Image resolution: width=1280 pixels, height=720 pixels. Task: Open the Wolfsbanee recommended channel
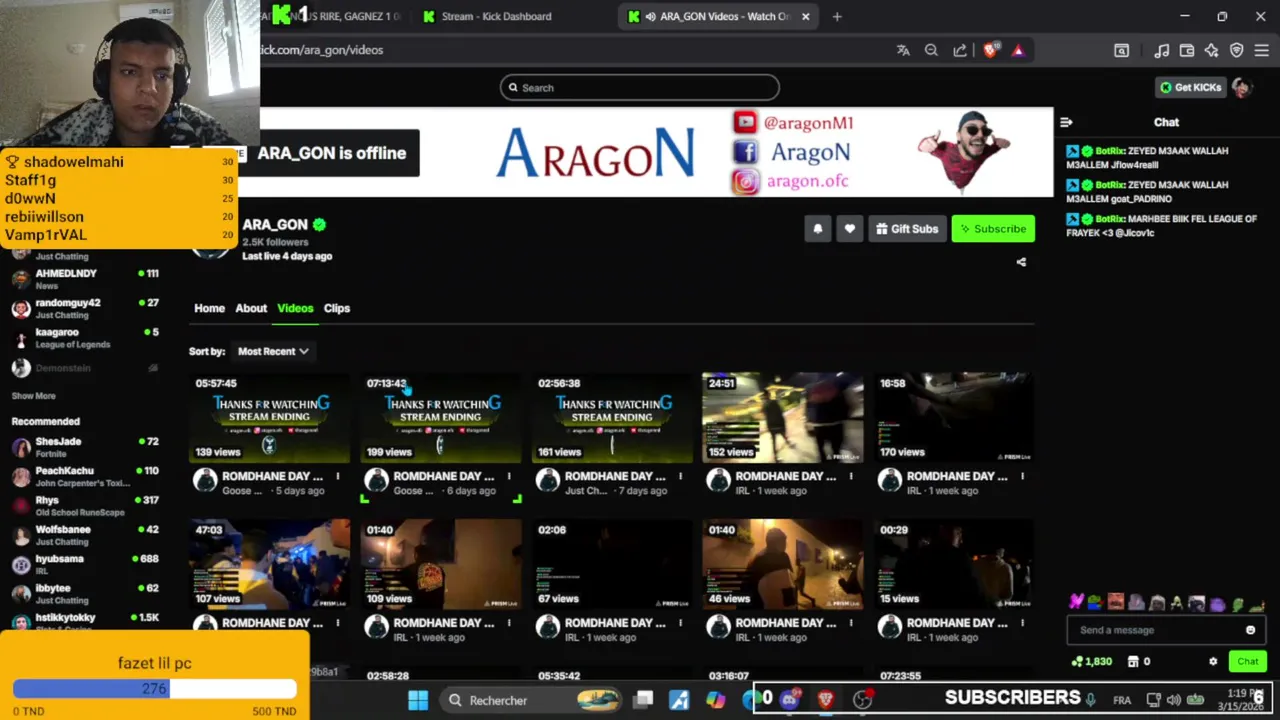point(85,535)
